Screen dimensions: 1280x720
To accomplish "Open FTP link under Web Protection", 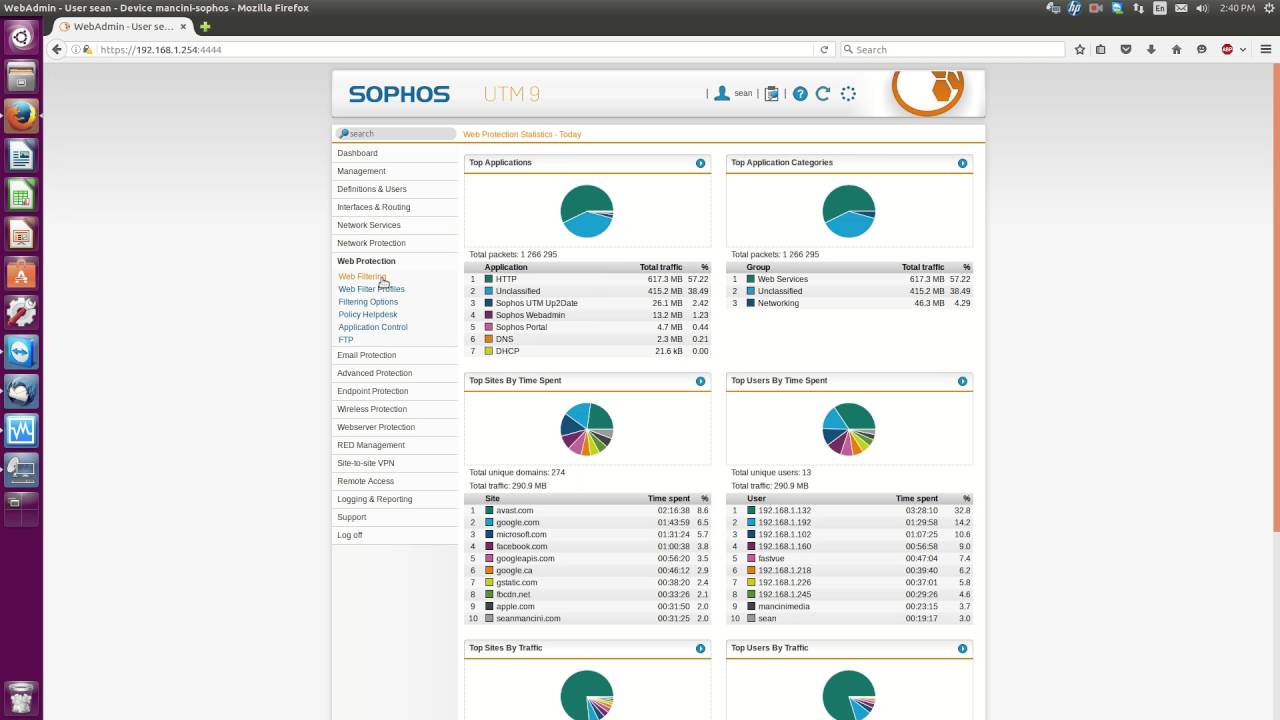I will click(x=346, y=340).
